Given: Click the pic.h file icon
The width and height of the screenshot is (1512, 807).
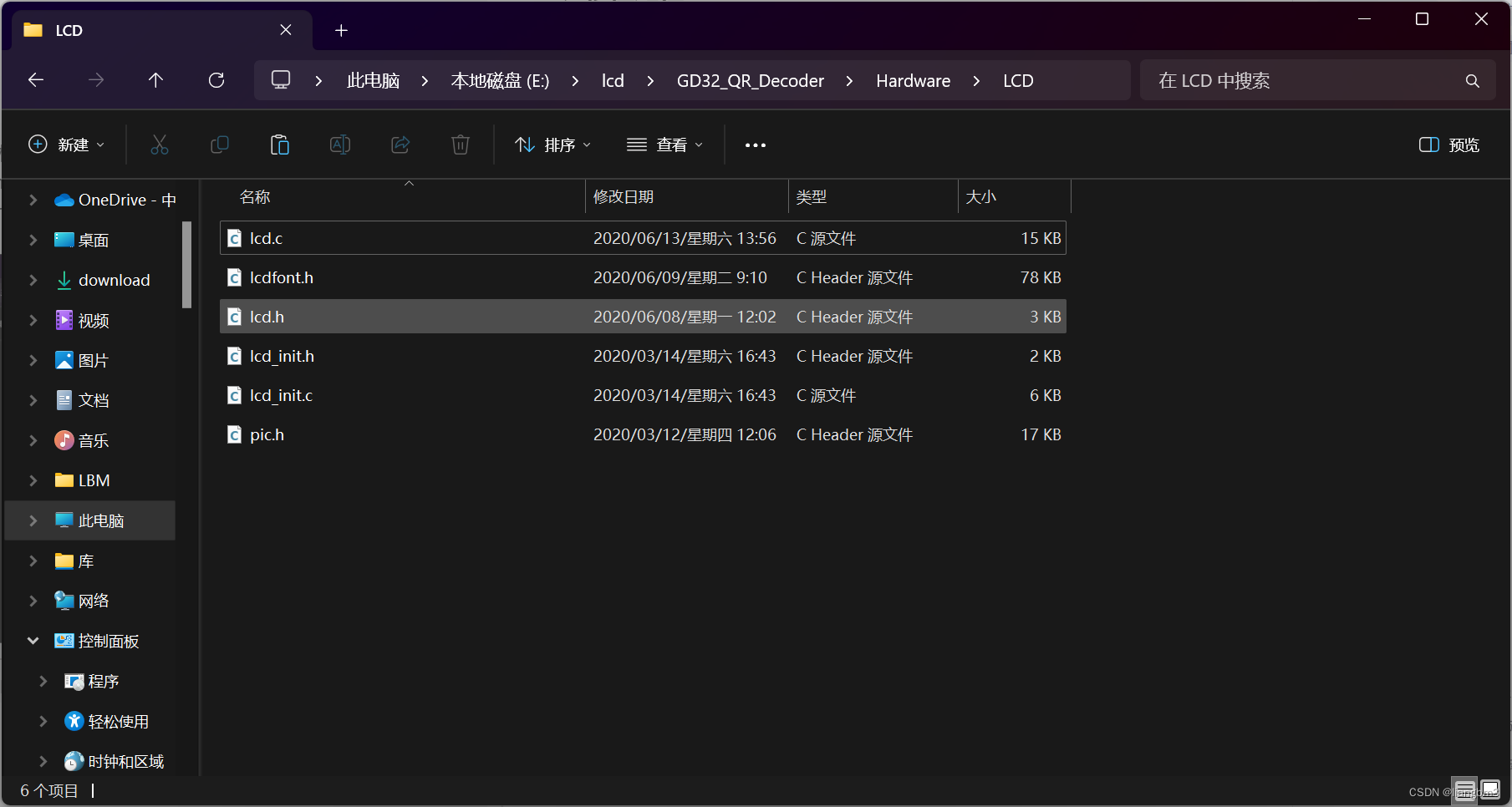Looking at the screenshot, I should 235,434.
